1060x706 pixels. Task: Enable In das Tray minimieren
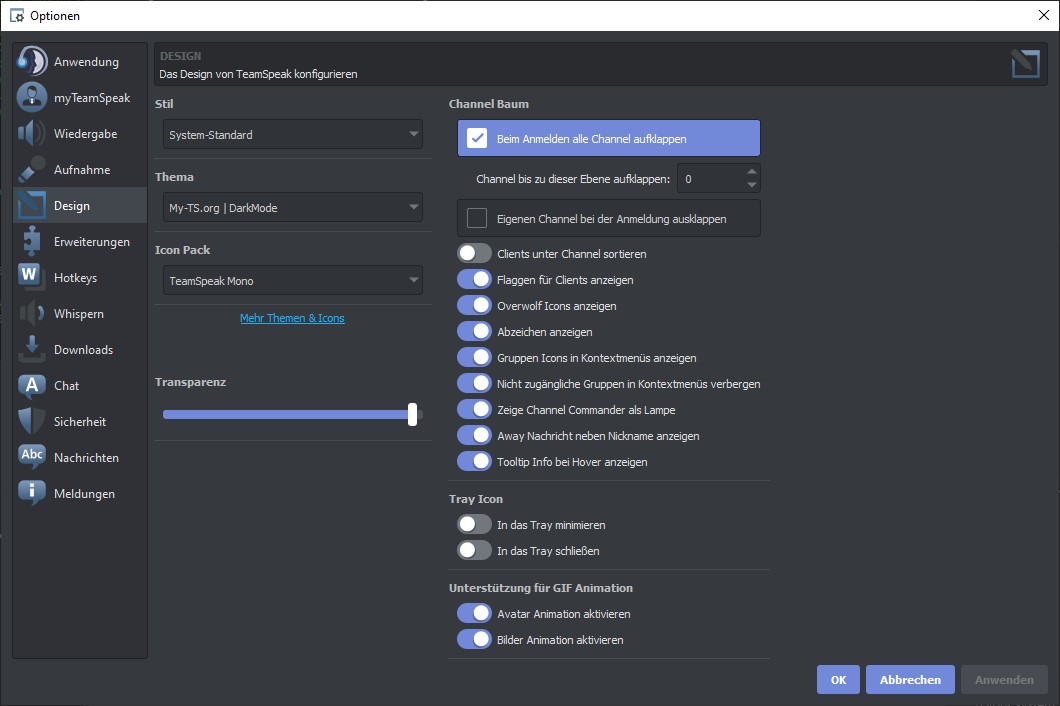(475, 525)
